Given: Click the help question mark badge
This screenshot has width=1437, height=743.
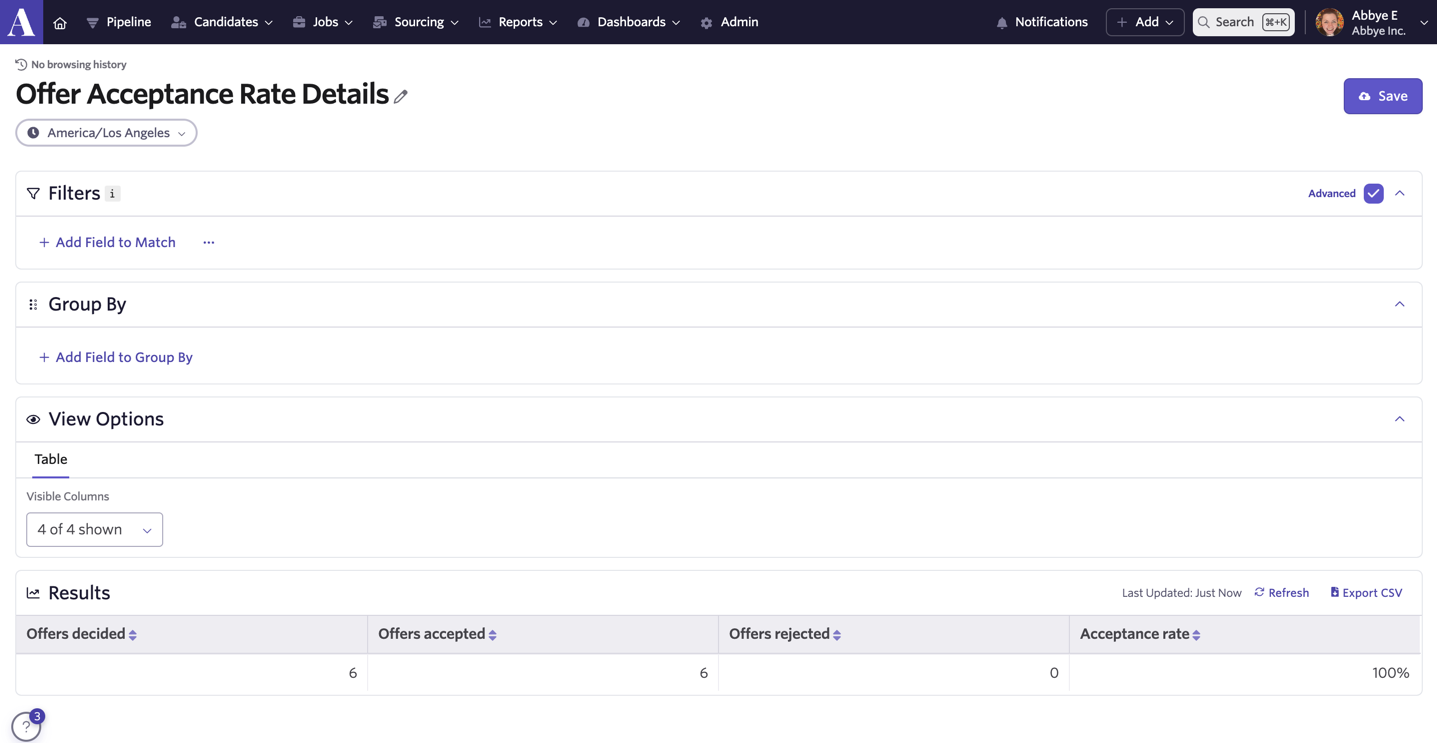Looking at the screenshot, I should (26, 727).
